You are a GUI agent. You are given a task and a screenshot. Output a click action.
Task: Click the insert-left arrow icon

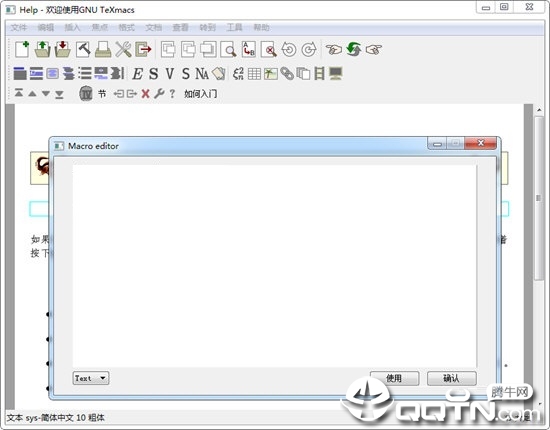119,94
